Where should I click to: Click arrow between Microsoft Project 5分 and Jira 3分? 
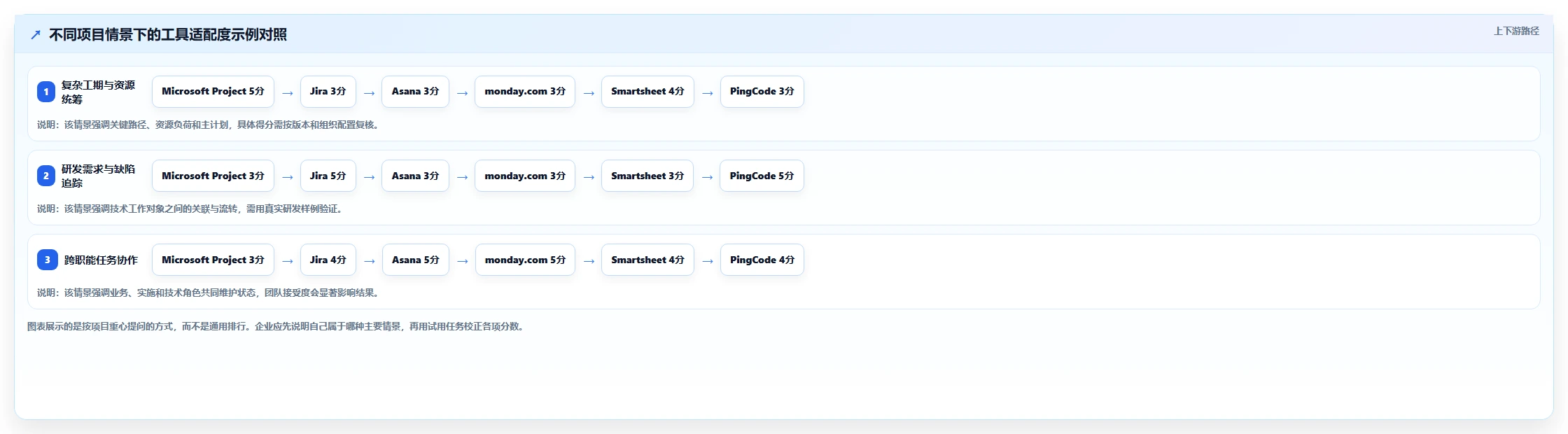pyautogui.click(x=287, y=92)
